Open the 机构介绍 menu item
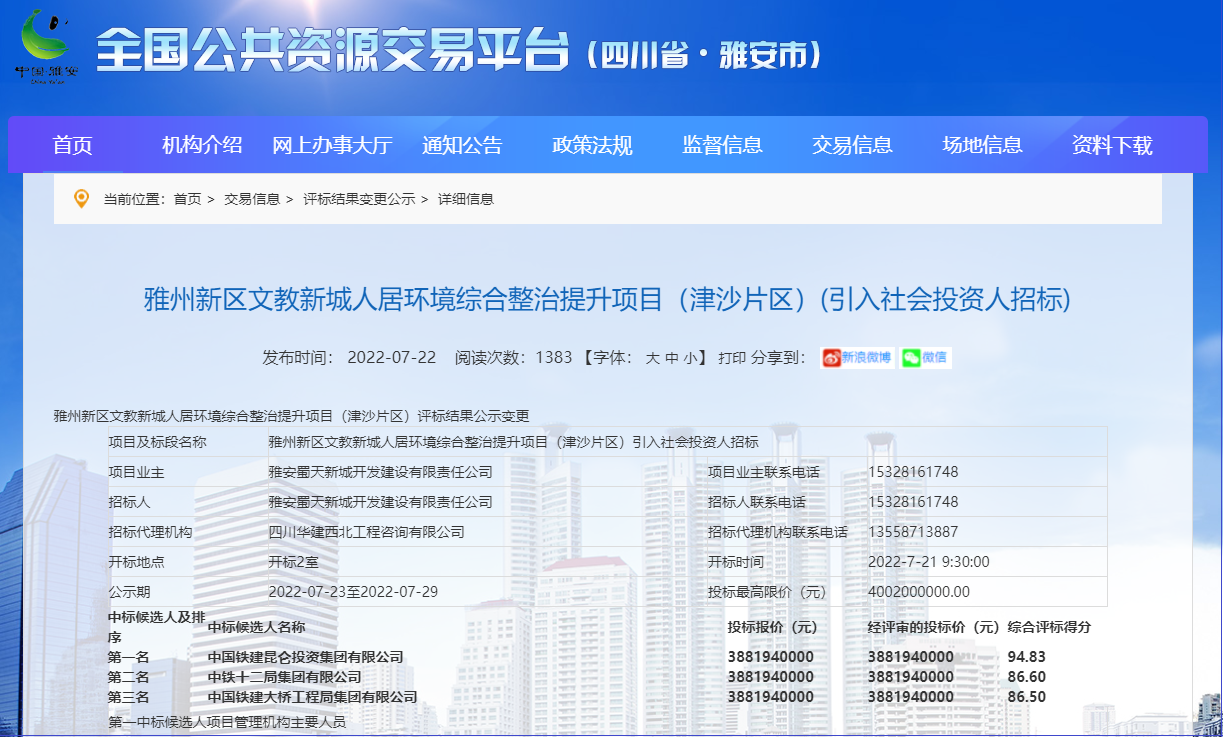Viewport: 1223px width, 737px height. [x=202, y=145]
